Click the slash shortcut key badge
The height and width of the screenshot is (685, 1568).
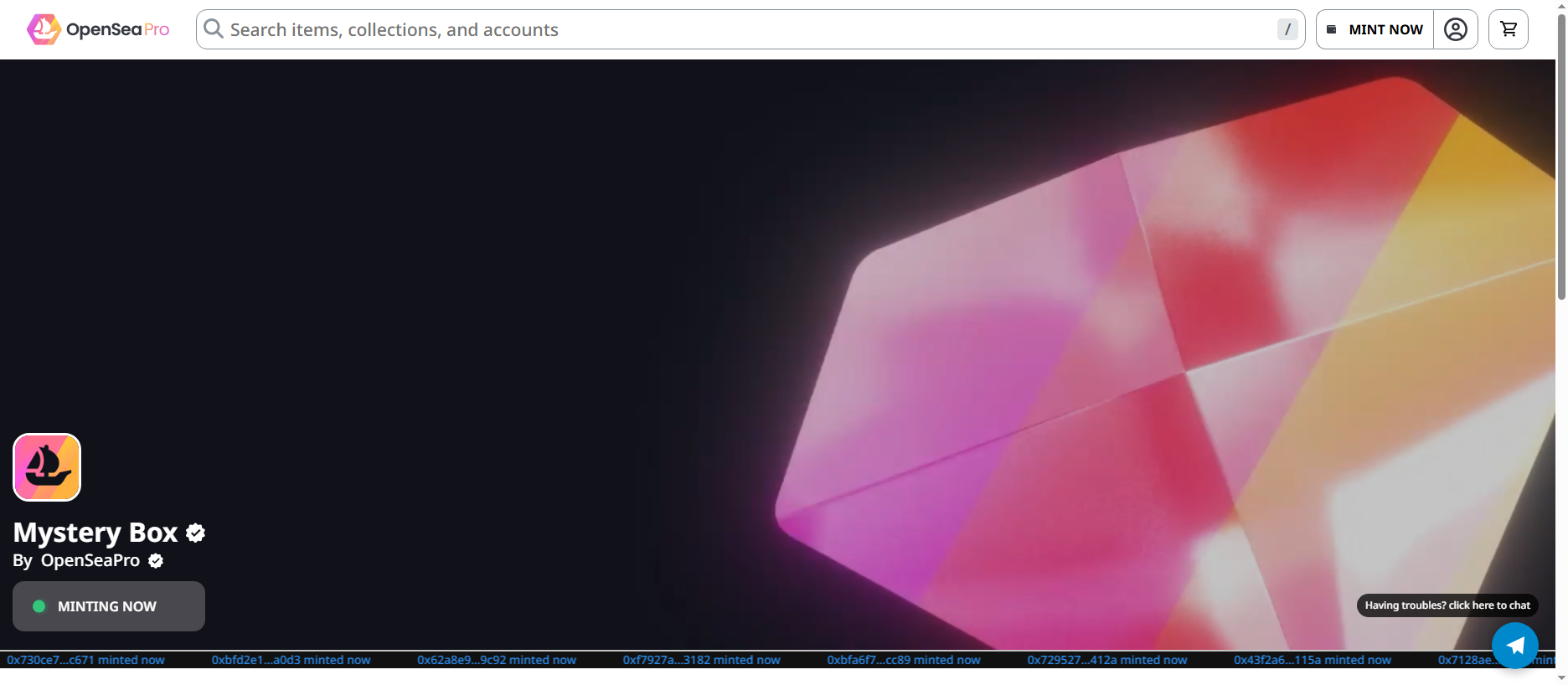pos(1287,29)
